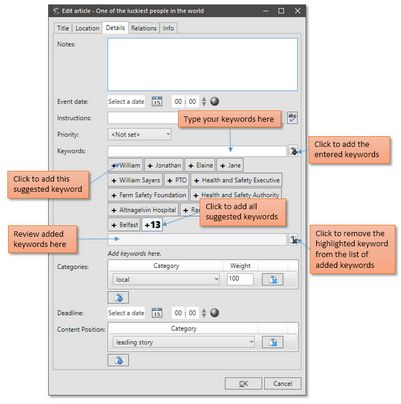Click the Event date time stepper arrows

click(204, 101)
